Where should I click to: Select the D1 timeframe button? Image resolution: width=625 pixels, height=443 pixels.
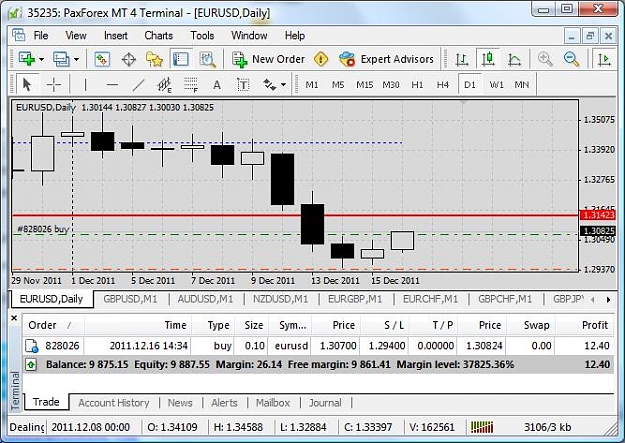[470, 85]
